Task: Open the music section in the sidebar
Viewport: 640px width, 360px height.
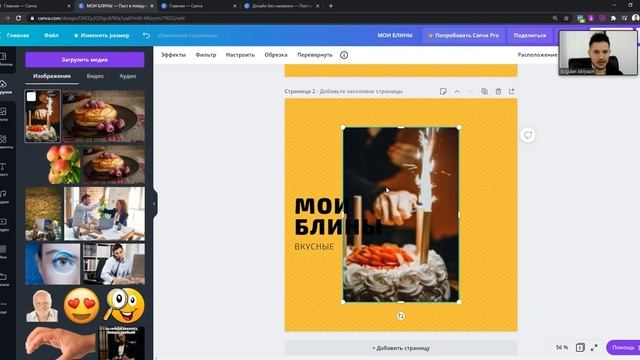Action: click(x=4, y=196)
